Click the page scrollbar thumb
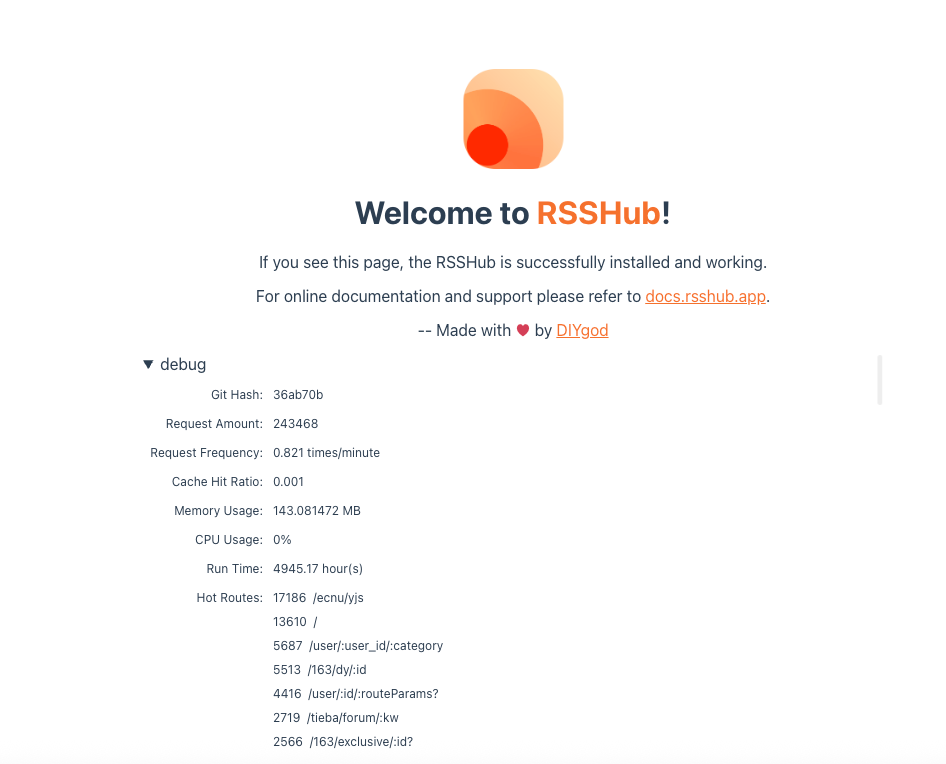 (x=880, y=380)
